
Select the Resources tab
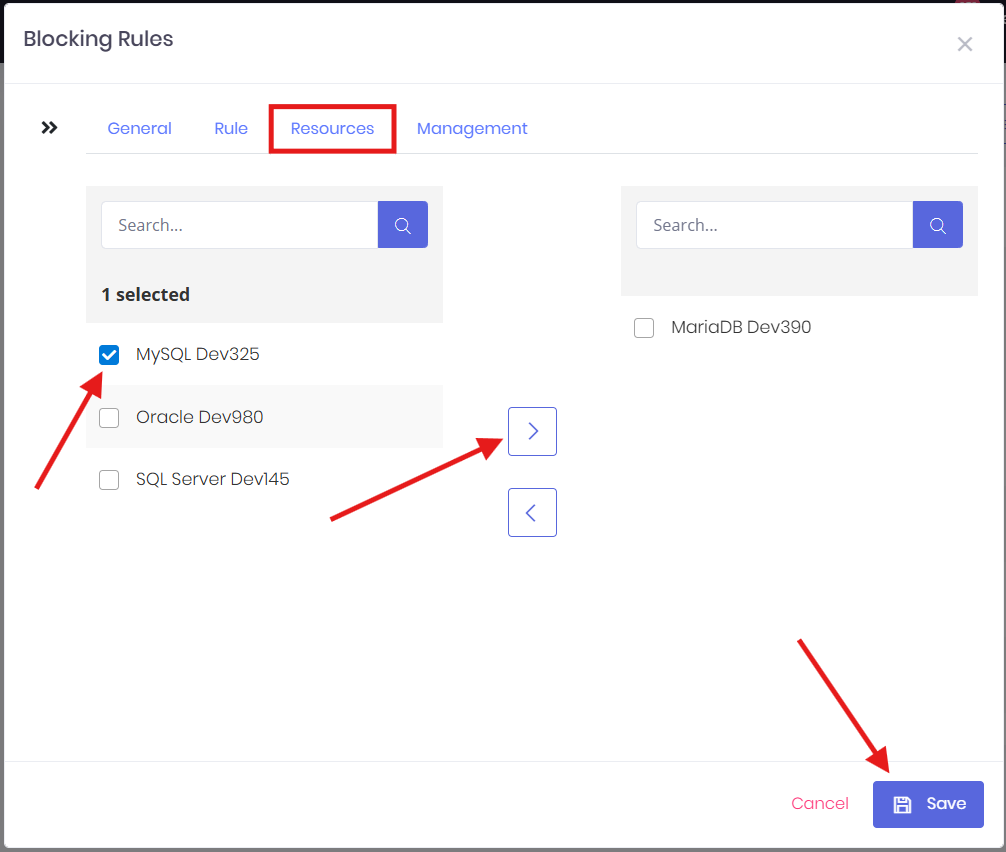[x=332, y=128]
